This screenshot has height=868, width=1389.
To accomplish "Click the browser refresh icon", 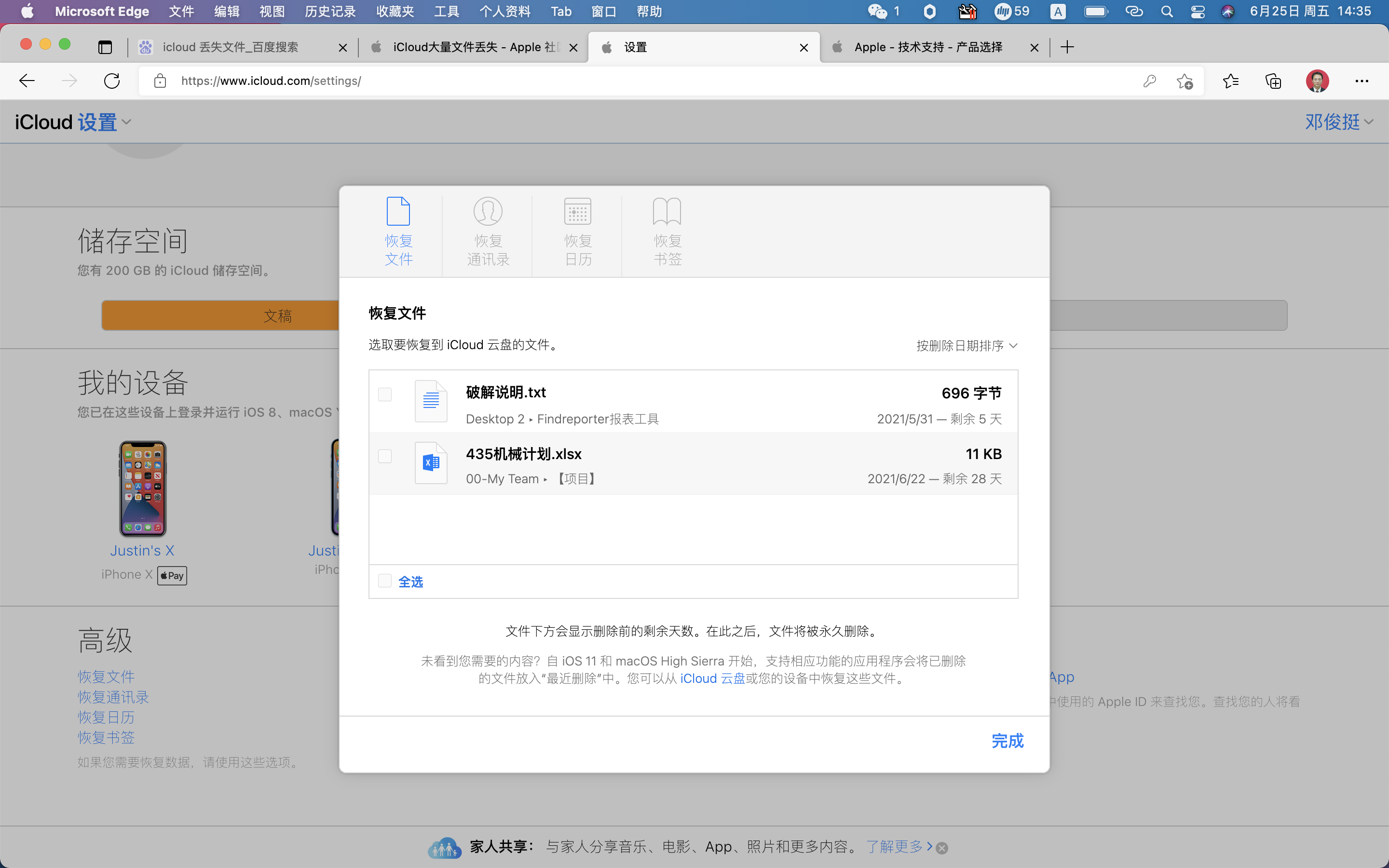I will 112,81.
